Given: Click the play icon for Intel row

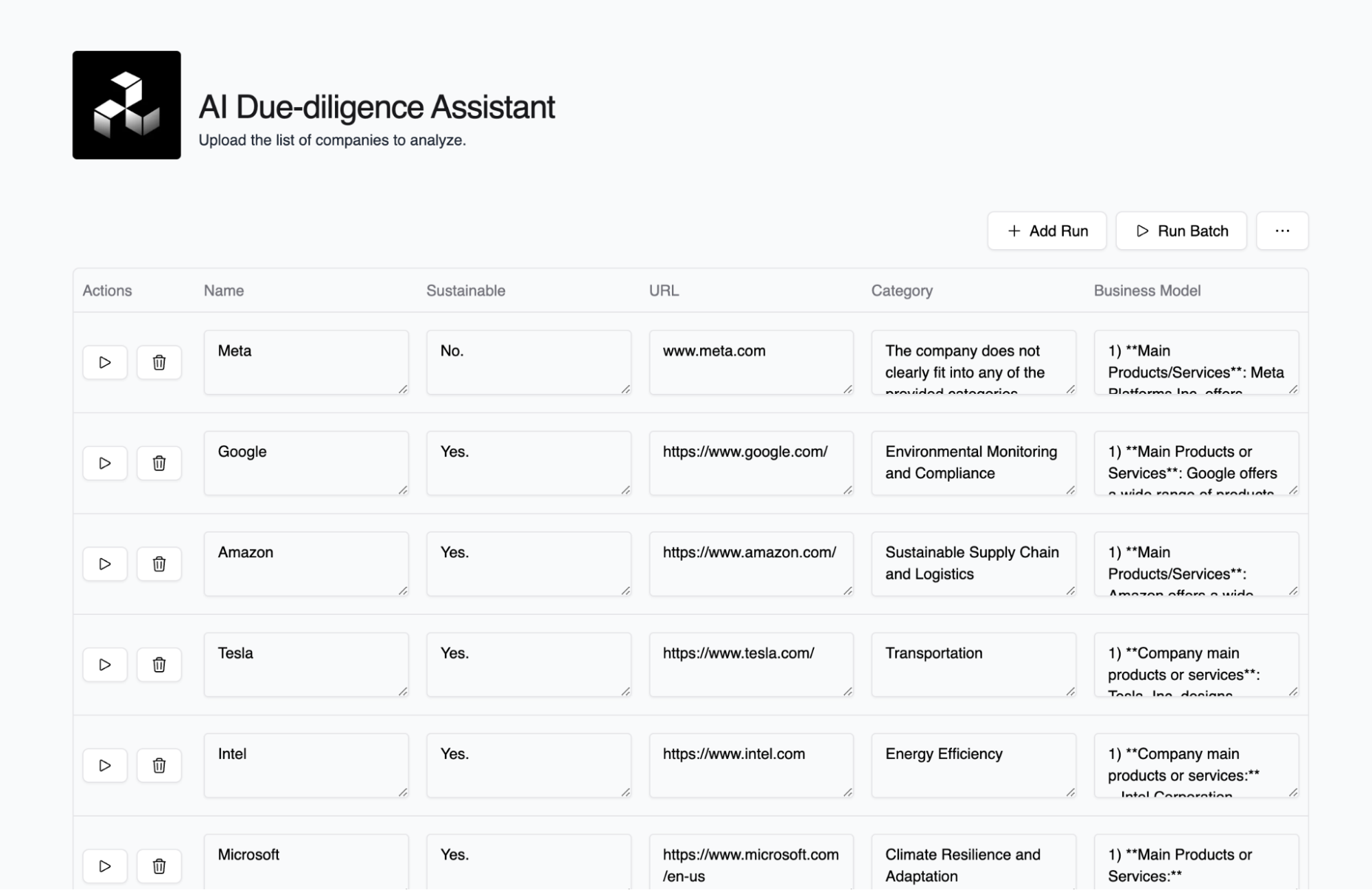Looking at the screenshot, I should pyautogui.click(x=104, y=765).
